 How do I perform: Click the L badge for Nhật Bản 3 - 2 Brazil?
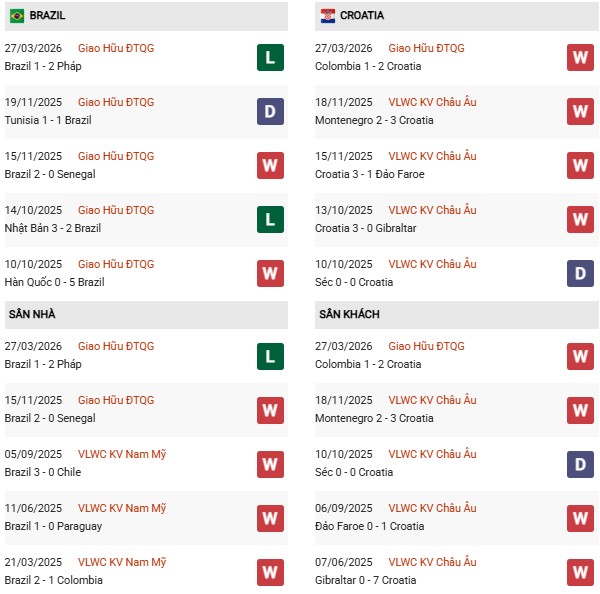[270, 219]
